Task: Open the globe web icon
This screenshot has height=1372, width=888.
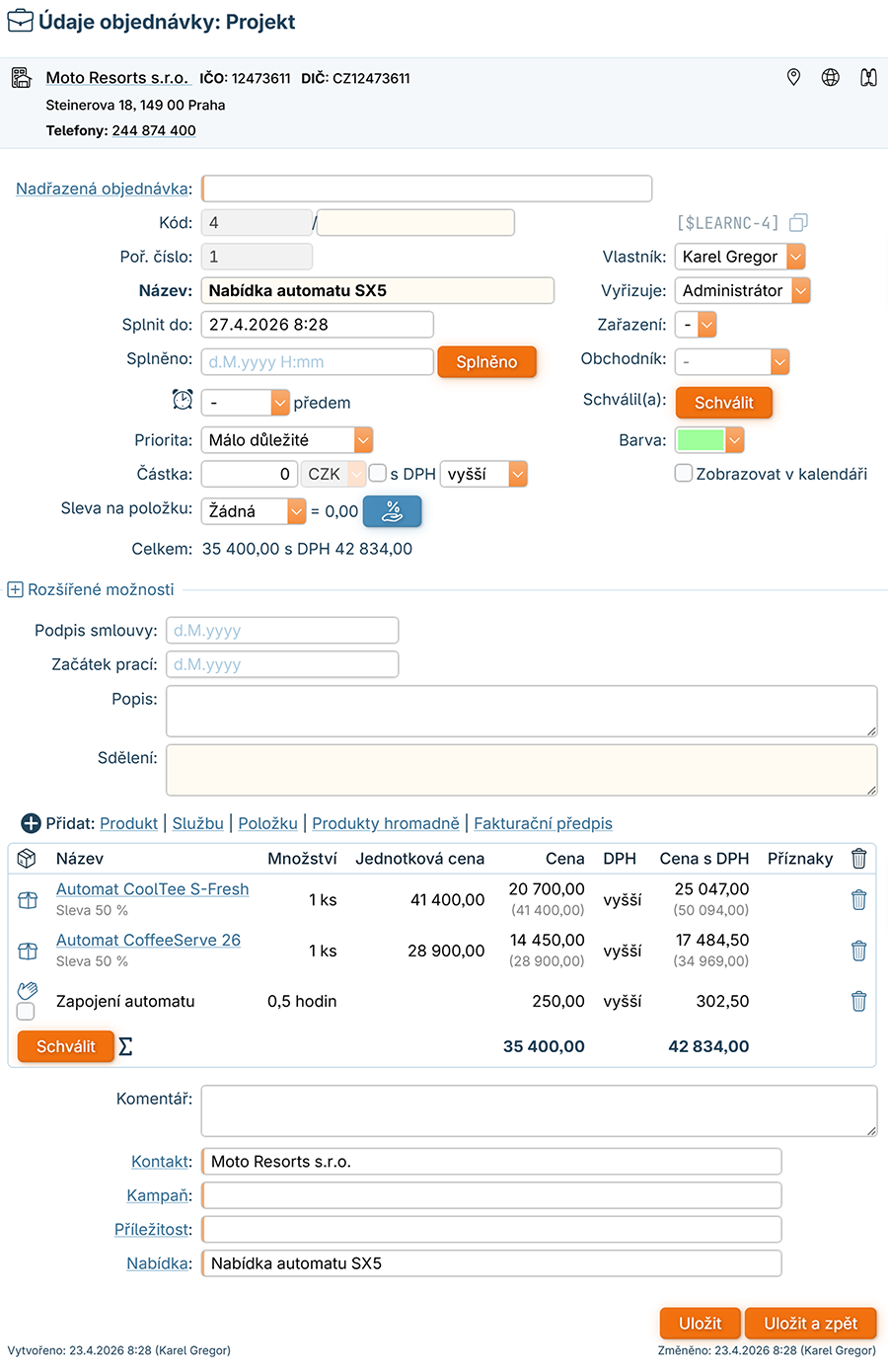Action: (x=831, y=77)
